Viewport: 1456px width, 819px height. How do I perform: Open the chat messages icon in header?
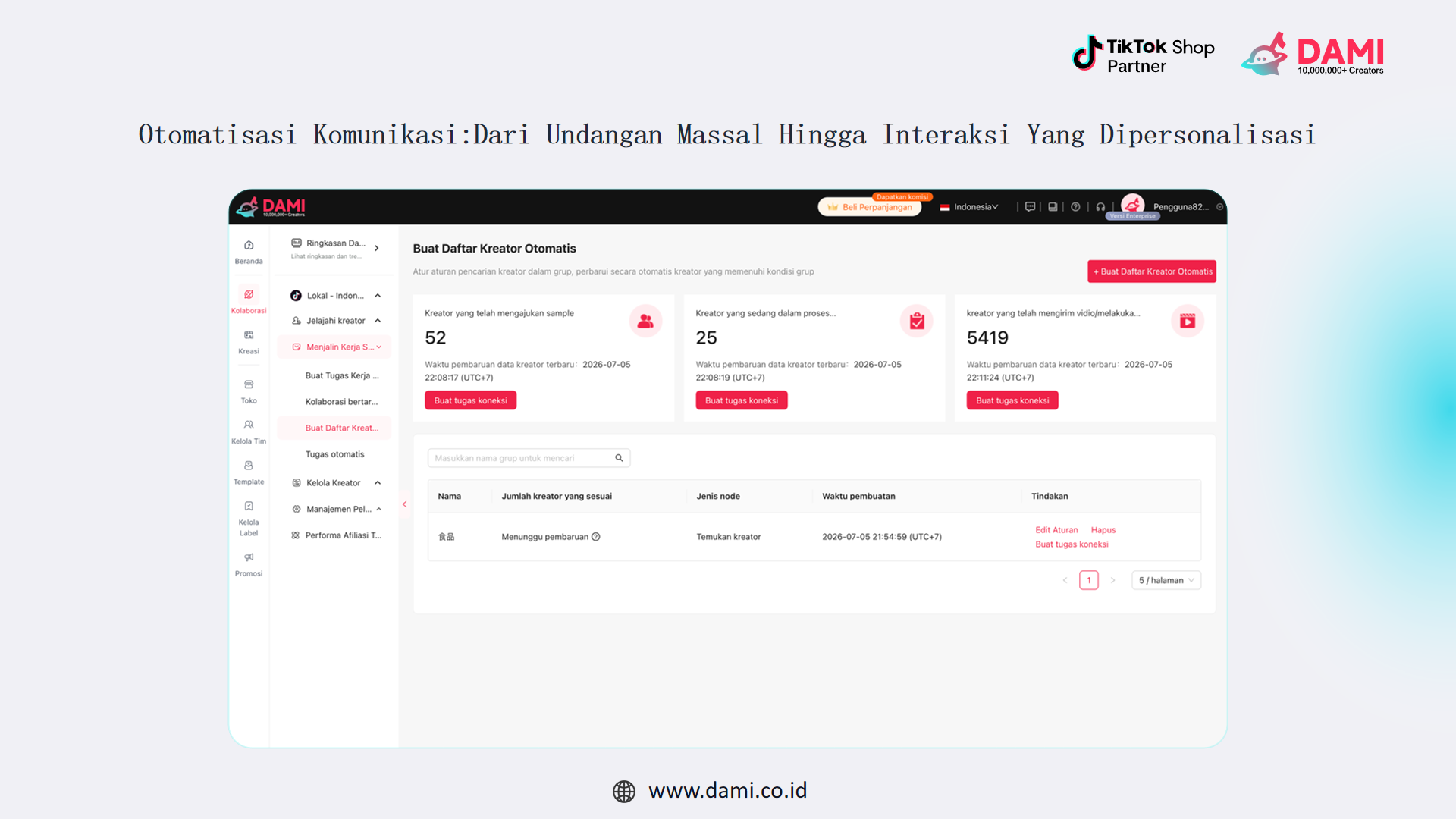pyautogui.click(x=1030, y=207)
